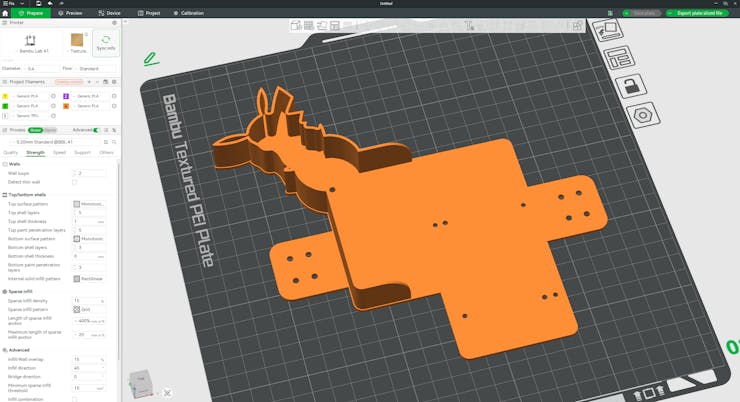Viewport: 740px width, 402px height.
Task: Open the Others settings tab
Action: click(107, 153)
